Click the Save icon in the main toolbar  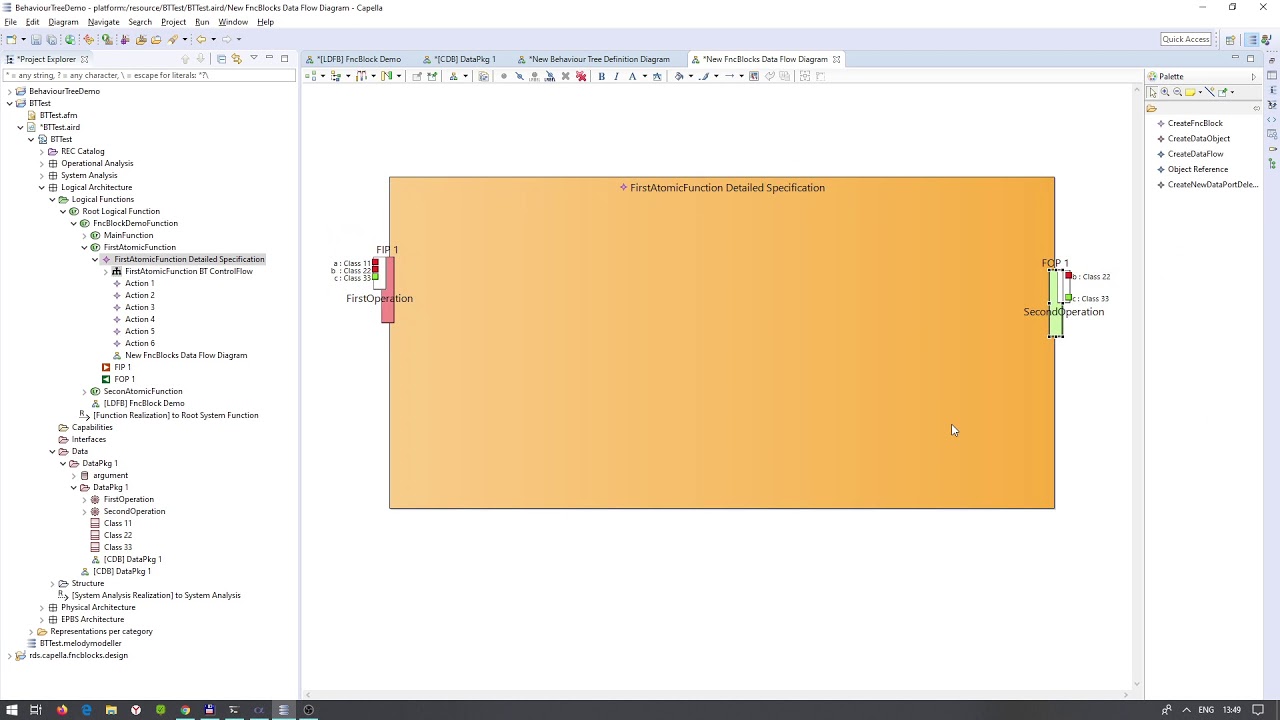36,39
